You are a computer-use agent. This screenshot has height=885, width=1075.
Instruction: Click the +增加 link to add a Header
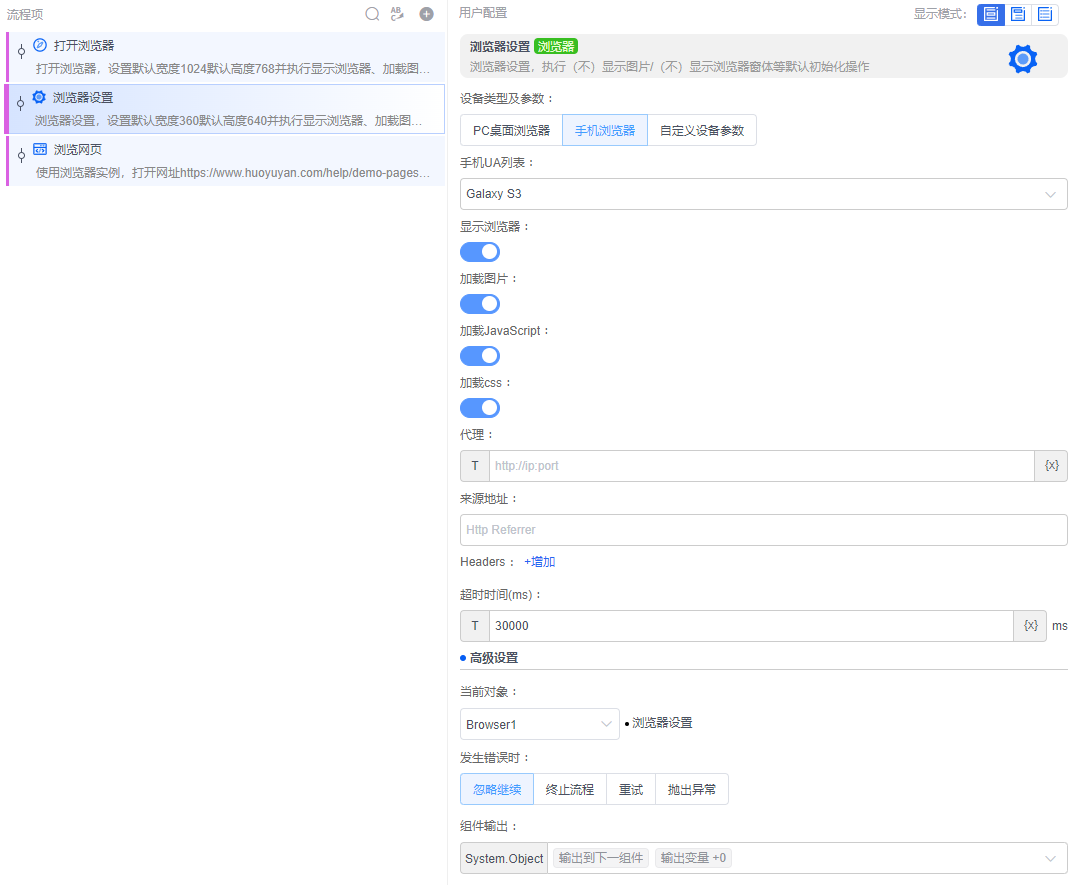[x=539, y=561]
